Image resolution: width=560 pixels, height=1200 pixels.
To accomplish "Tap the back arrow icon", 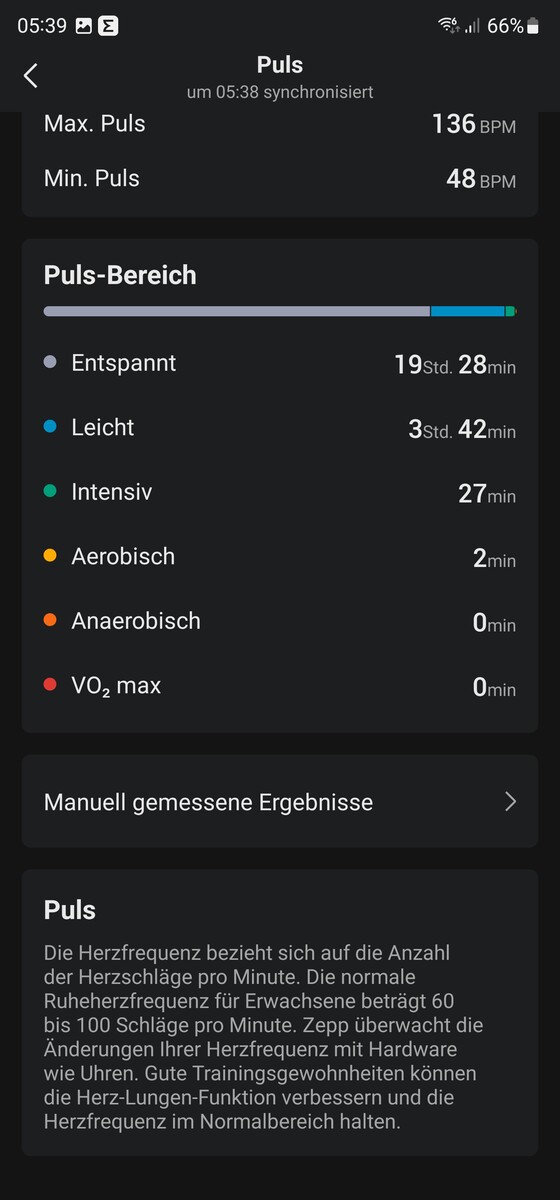I will [x=31, y=75].
